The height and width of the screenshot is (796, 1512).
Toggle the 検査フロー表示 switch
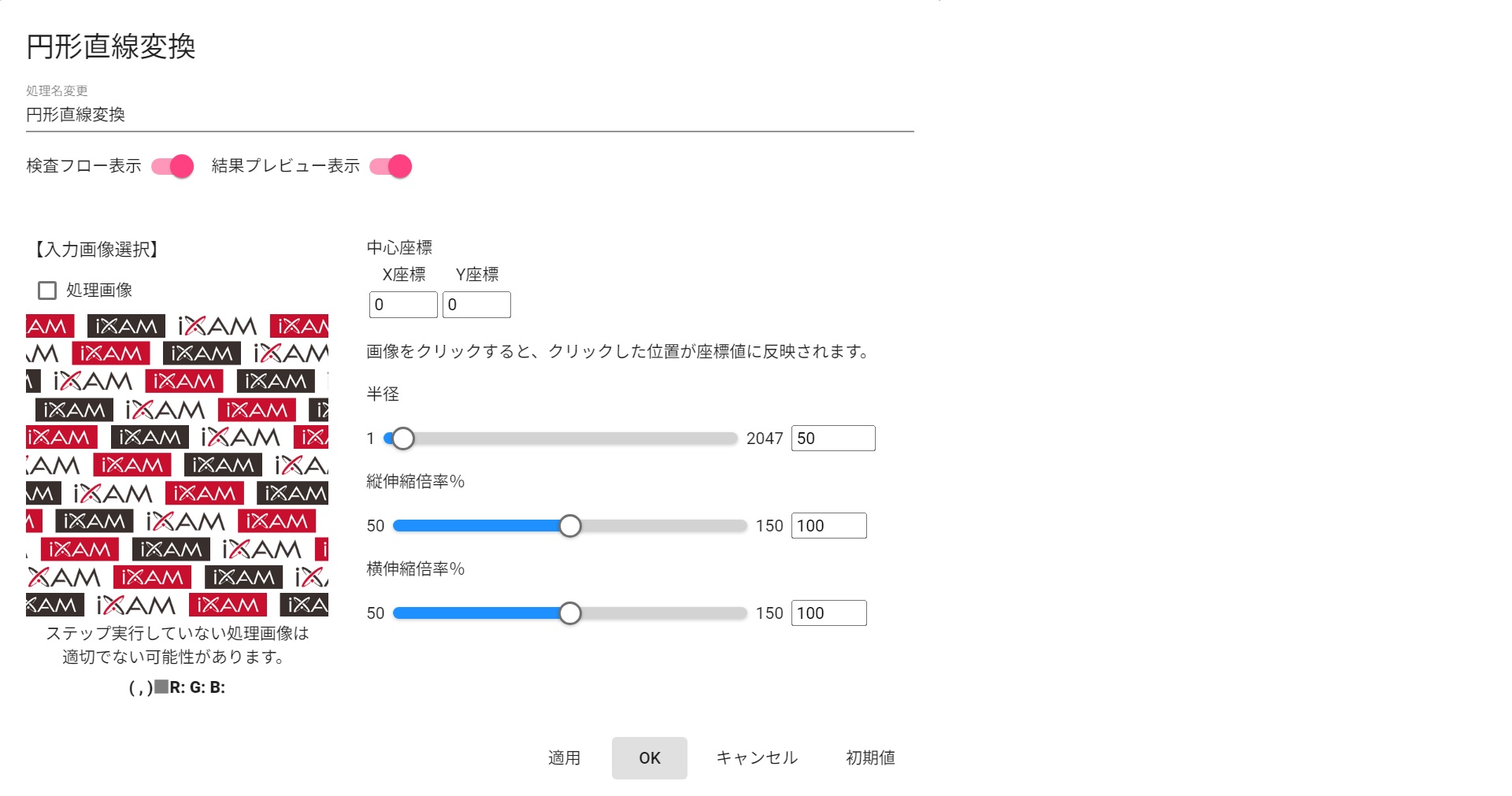click(172, 166)
